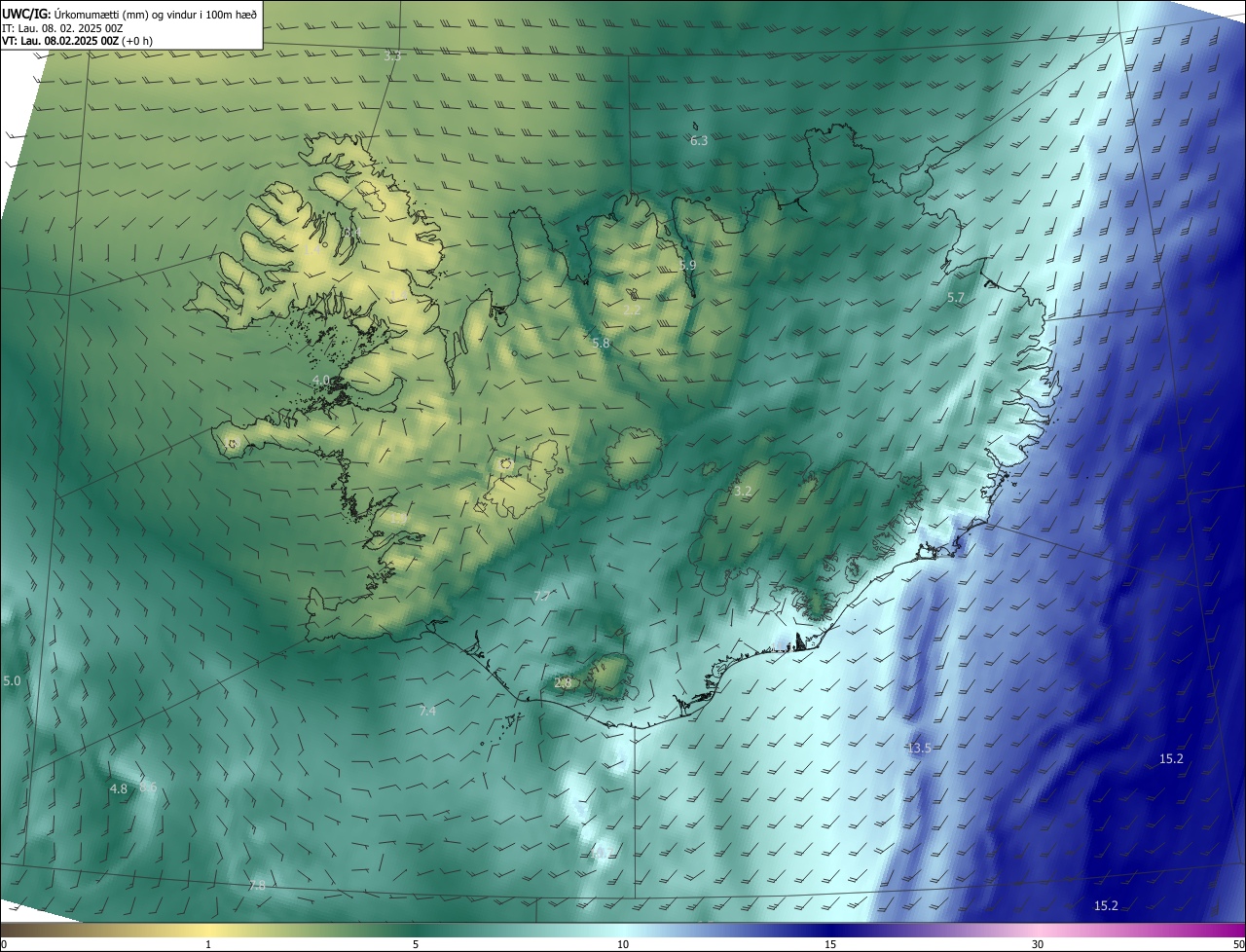Click the color scale tick labelled 0
This screenshot has height=952, width=1246.
coord(4,944)
